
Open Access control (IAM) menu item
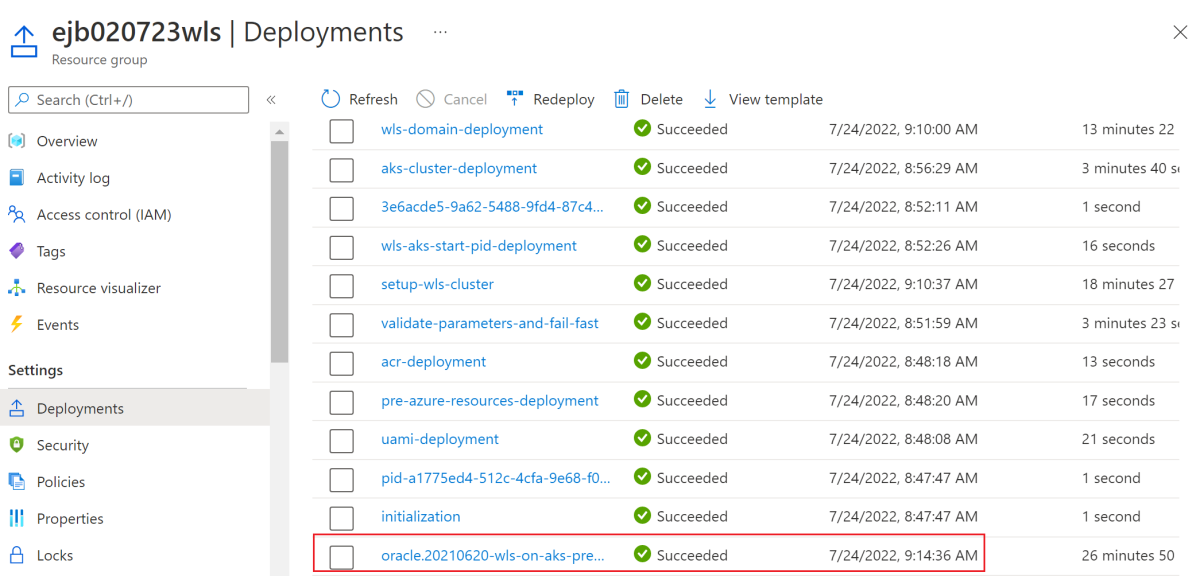point(104,214)
